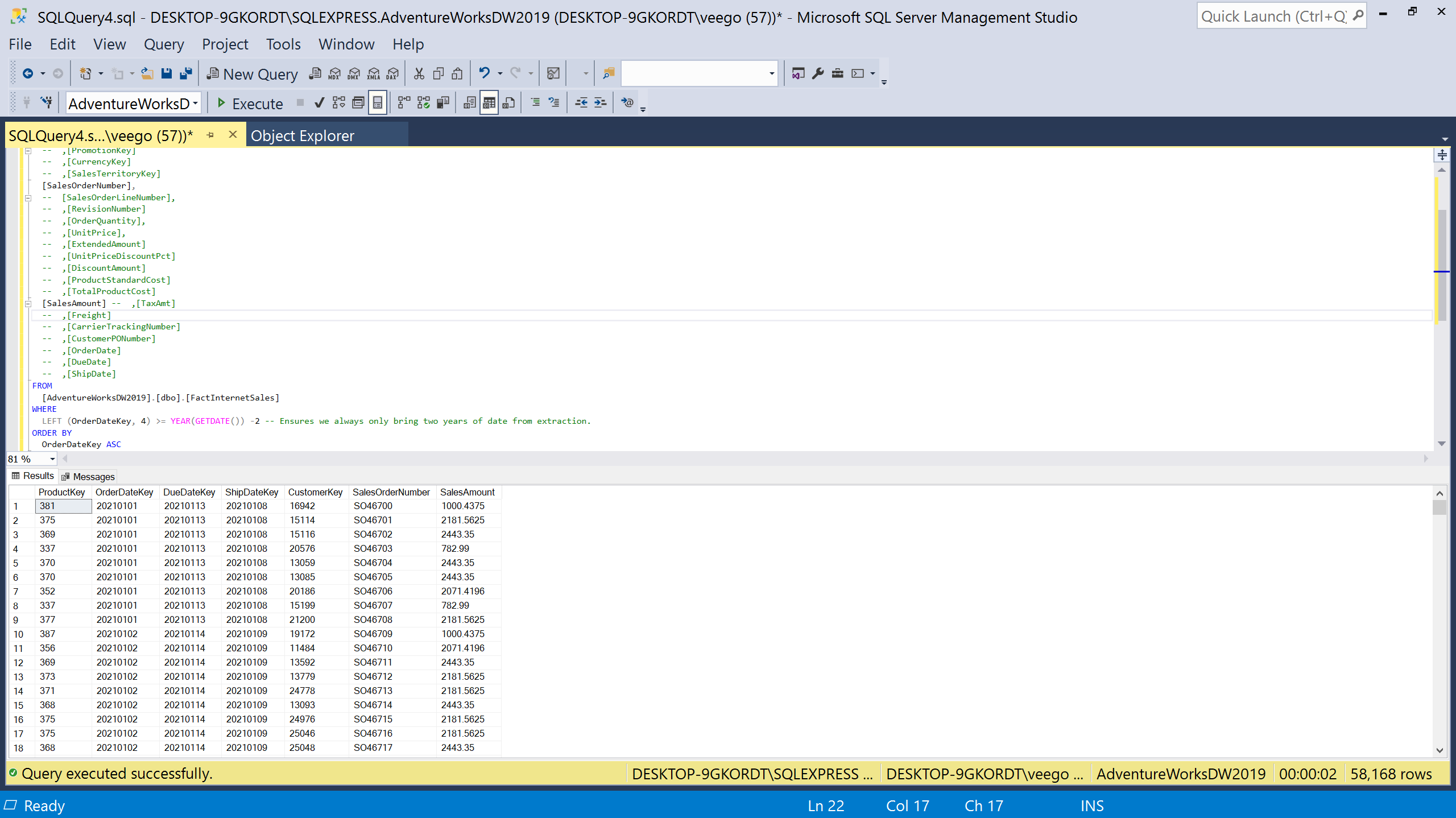This screenshot has width=1456, height=818.
Task: Open the AdventureWorksDW database dropdown
Action: 195,104
